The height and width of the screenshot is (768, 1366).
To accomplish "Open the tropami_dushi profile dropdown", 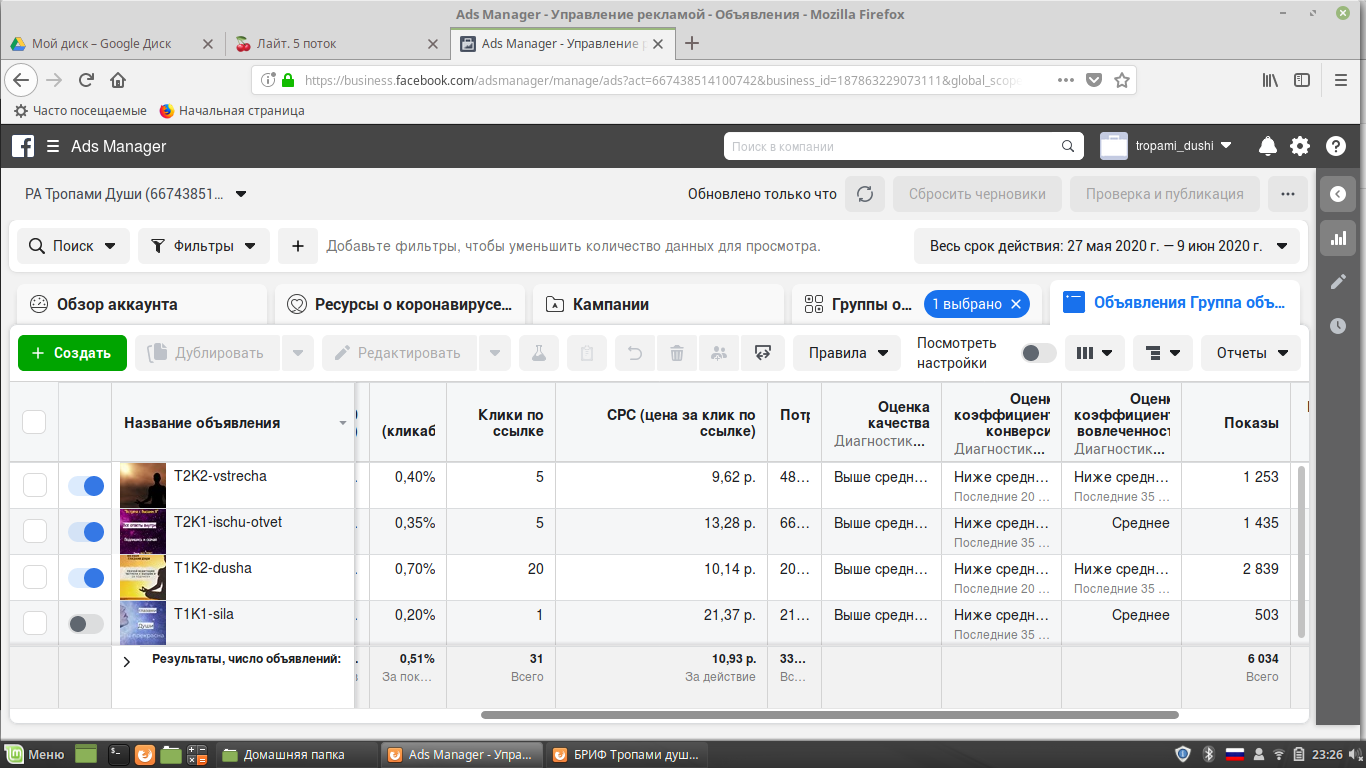I will 1166,146.
